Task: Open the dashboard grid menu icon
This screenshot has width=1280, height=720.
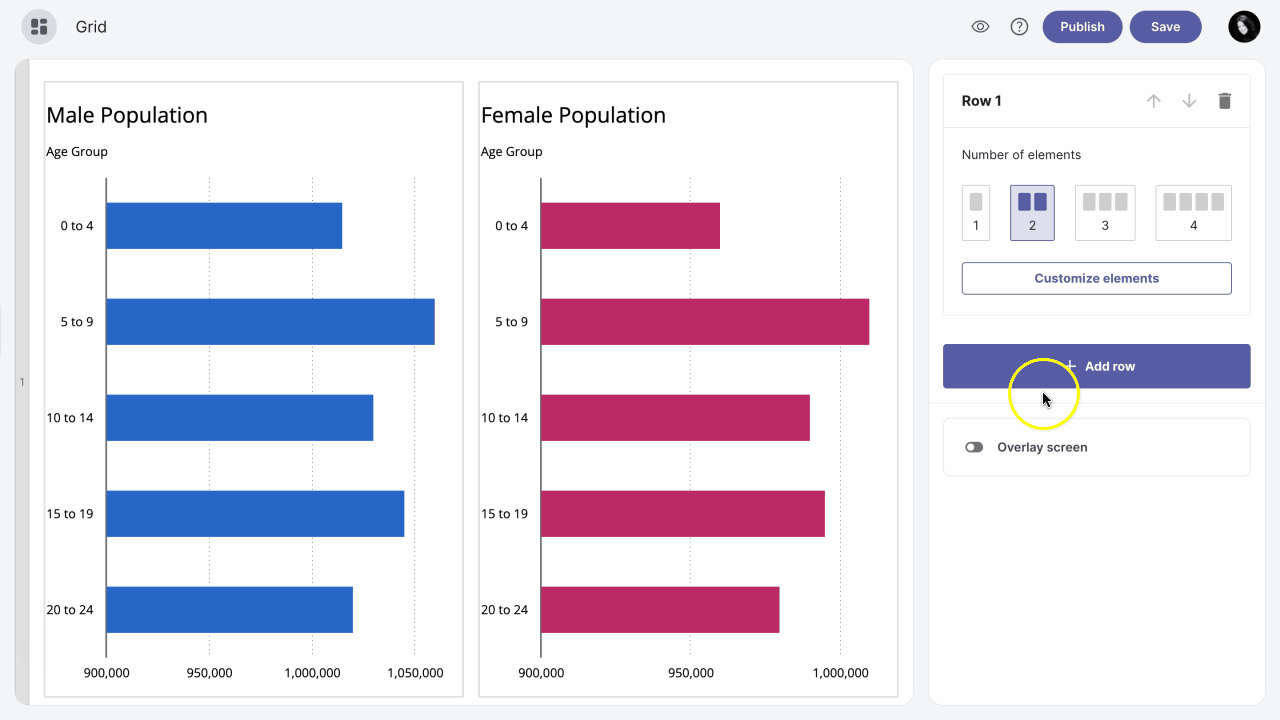Action: click(x=39, y=27)
